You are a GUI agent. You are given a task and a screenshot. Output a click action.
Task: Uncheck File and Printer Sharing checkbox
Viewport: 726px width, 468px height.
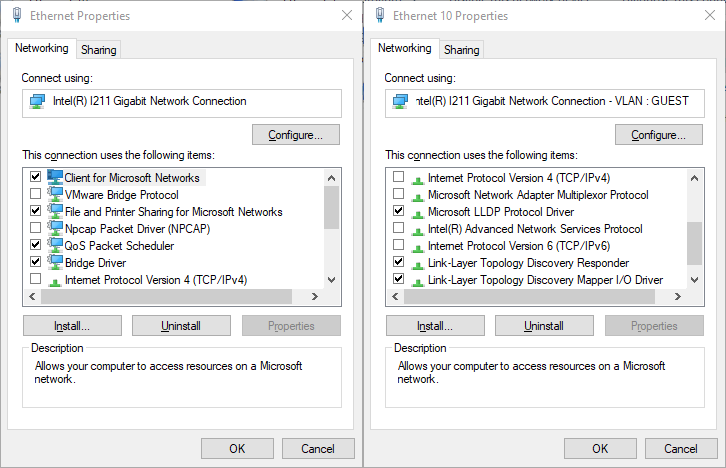pyautogui.click(x=35, y=211)
